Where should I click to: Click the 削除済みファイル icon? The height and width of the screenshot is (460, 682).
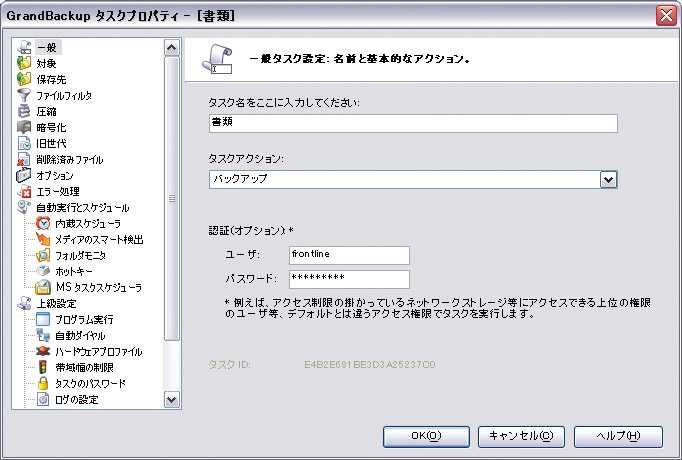[x=24, y=160]
